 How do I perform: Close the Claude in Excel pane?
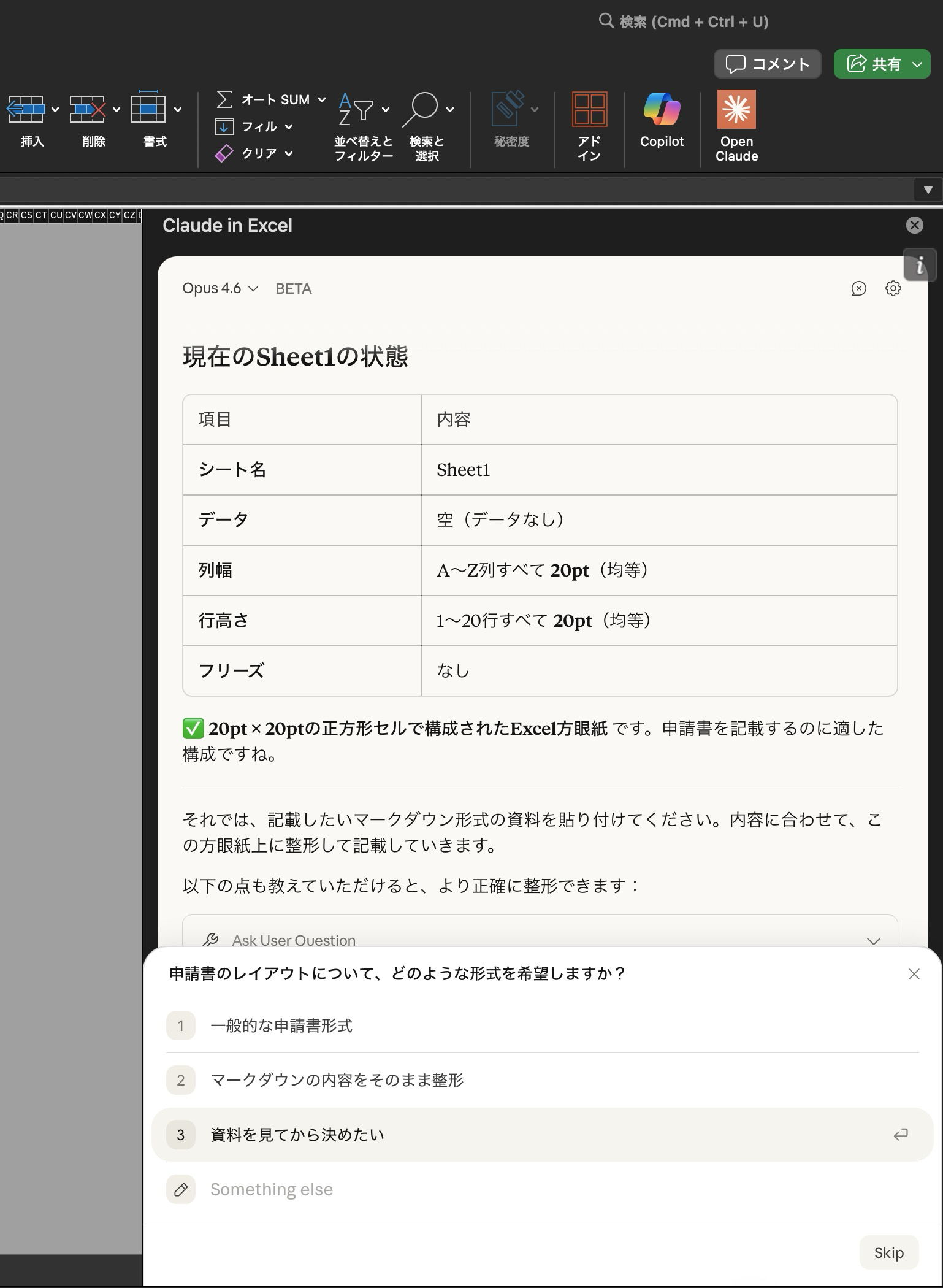pos(914,225)
